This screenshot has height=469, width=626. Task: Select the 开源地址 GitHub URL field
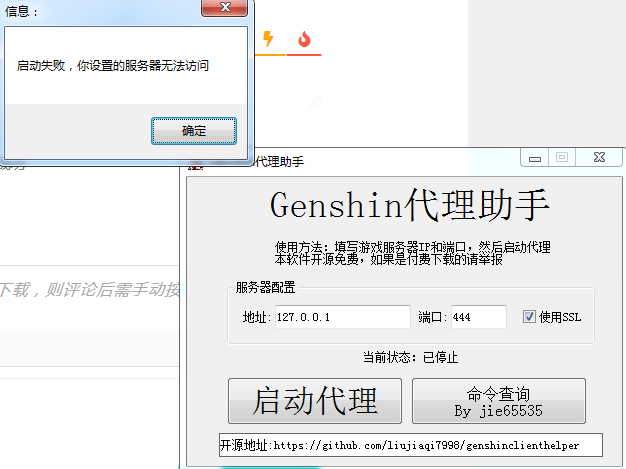pos(411,445)
